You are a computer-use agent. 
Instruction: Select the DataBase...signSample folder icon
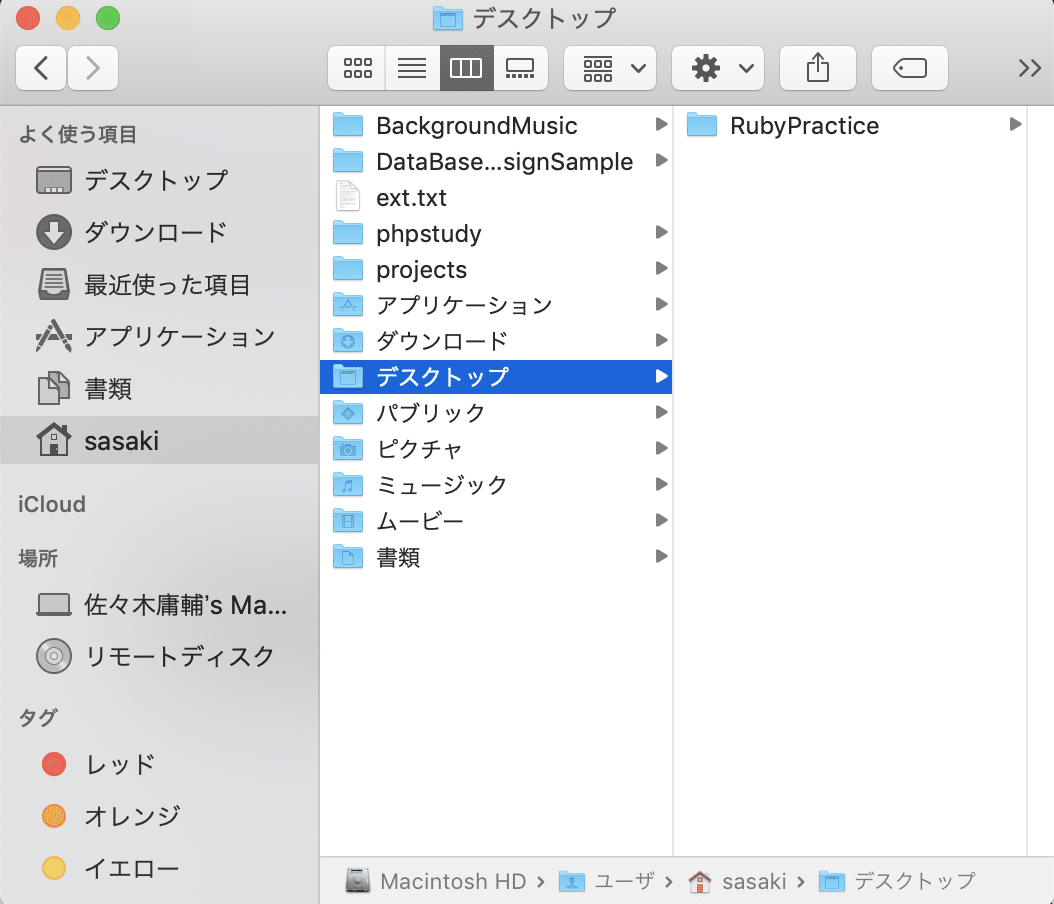(x=348, y=161)
